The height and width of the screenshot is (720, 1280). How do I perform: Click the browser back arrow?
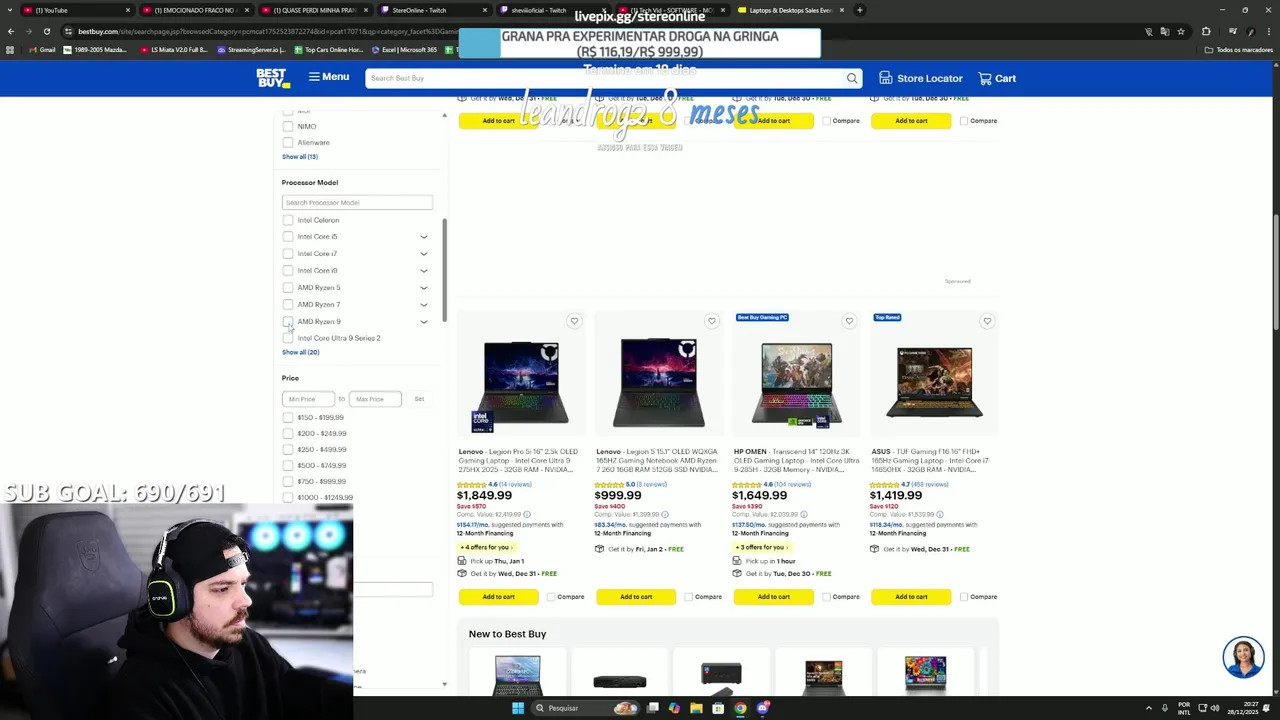[10, 31]
